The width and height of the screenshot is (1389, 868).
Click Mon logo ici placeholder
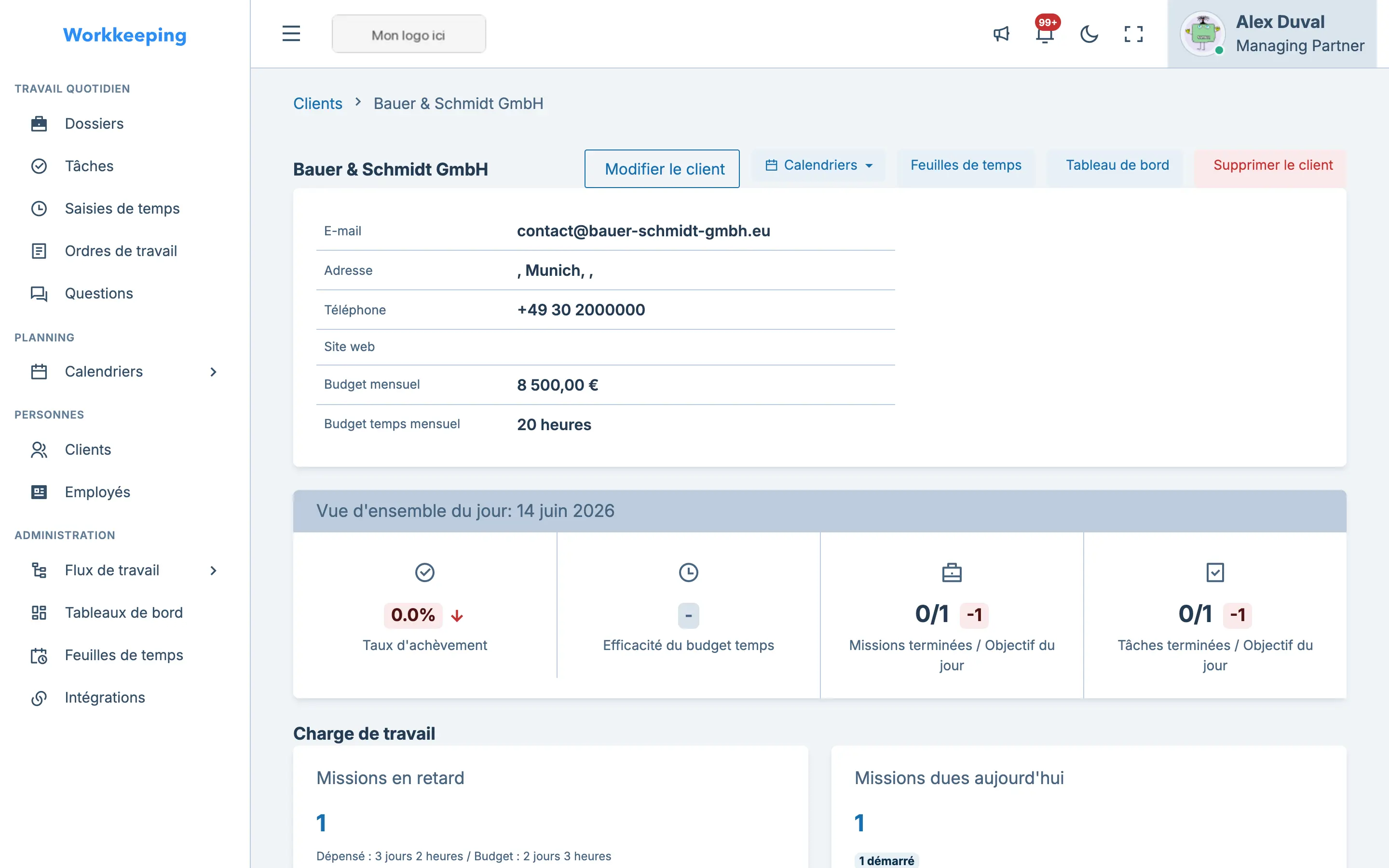409,34
